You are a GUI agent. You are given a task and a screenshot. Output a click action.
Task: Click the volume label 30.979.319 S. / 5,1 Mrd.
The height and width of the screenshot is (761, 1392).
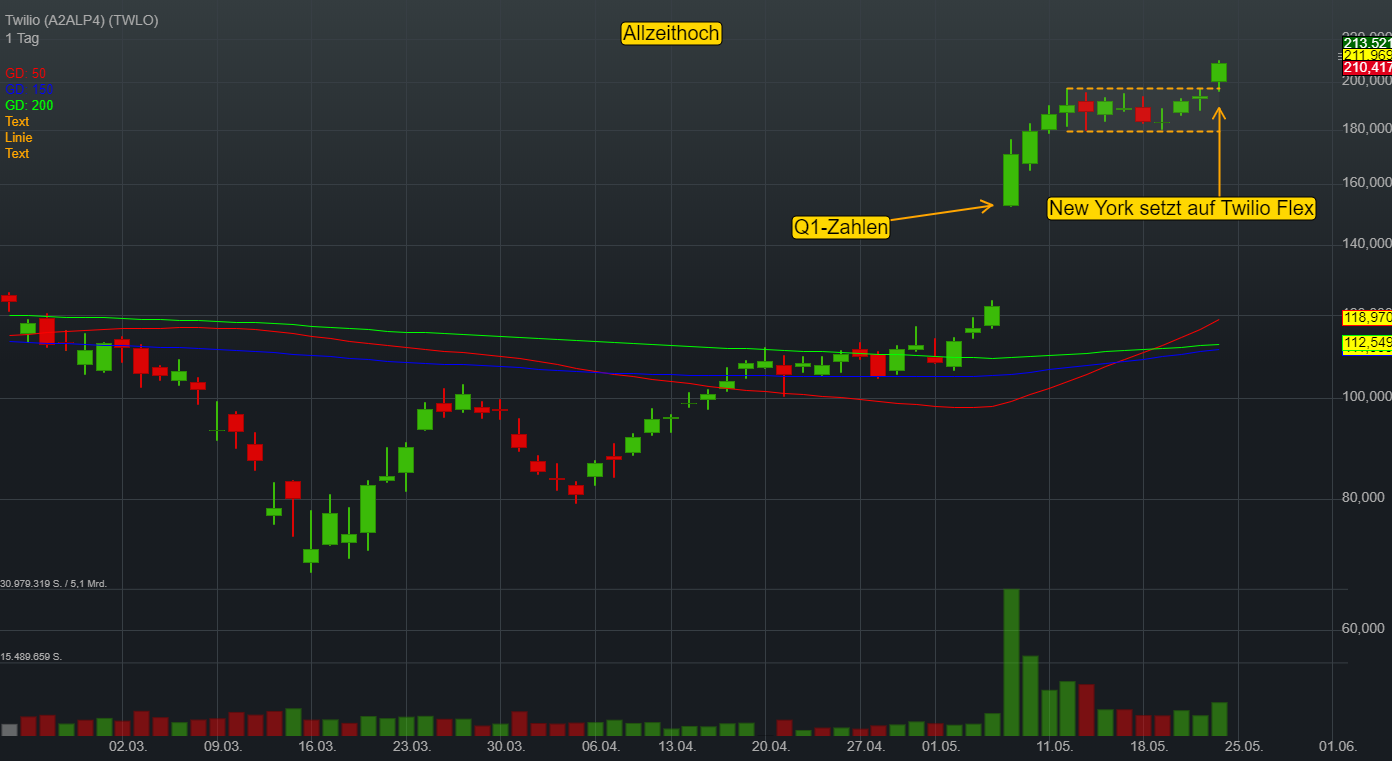54,583
